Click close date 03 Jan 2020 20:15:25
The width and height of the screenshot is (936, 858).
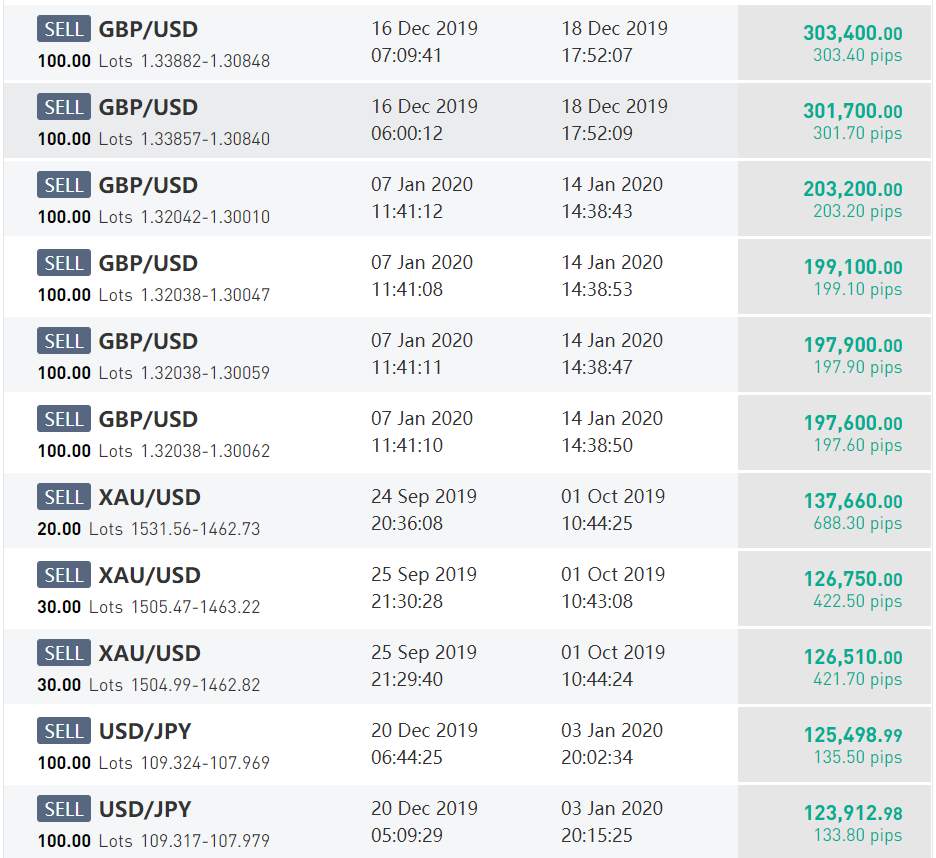click(612, 822)
